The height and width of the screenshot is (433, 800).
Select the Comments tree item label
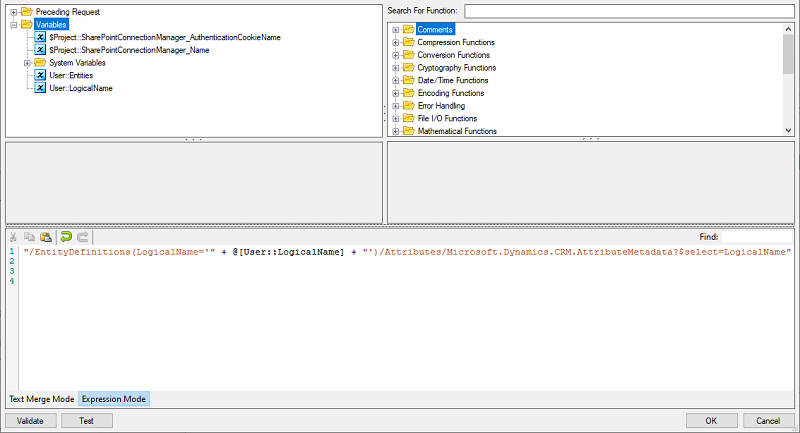point(435,29)
